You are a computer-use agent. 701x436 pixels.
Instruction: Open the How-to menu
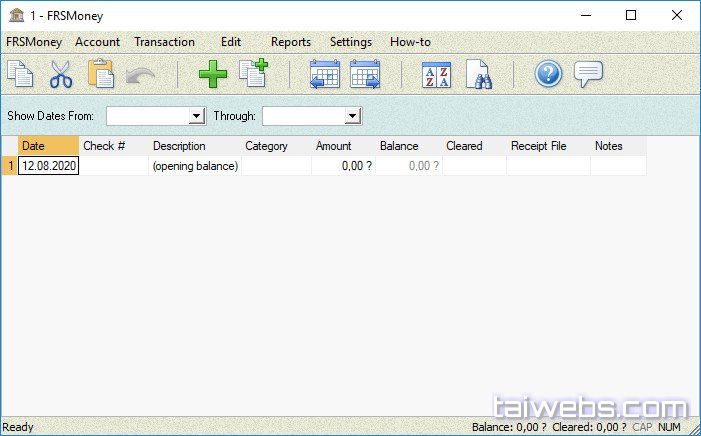[410, 42]
